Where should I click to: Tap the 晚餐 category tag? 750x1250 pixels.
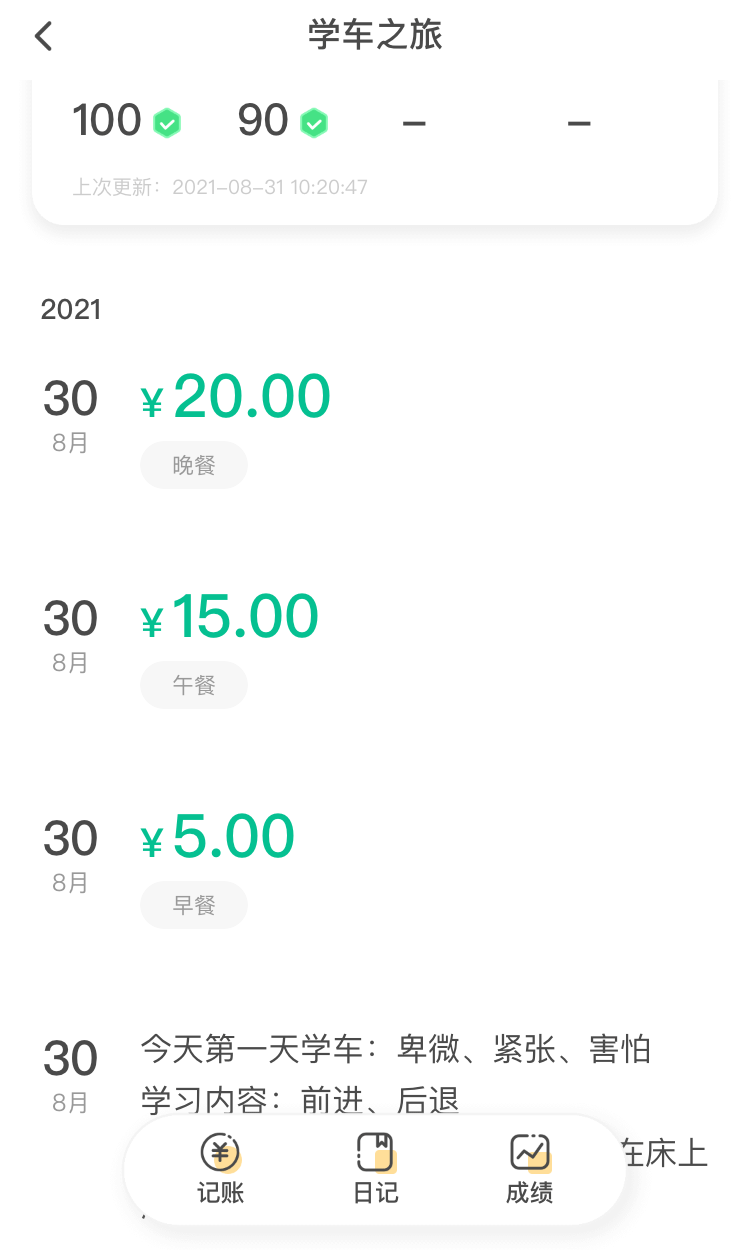point(193,465)
